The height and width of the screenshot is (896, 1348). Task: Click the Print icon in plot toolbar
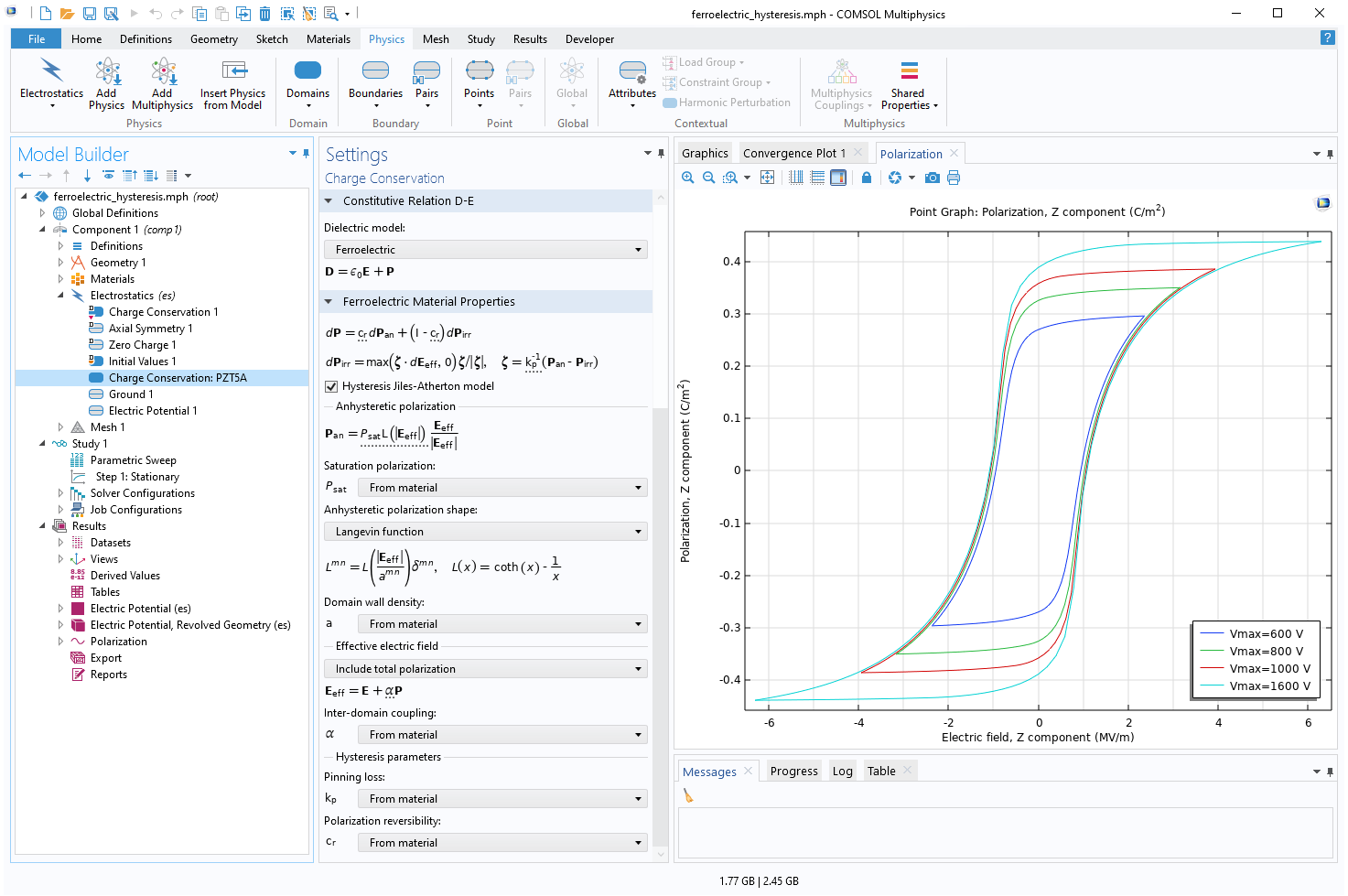tap(954, 178)
